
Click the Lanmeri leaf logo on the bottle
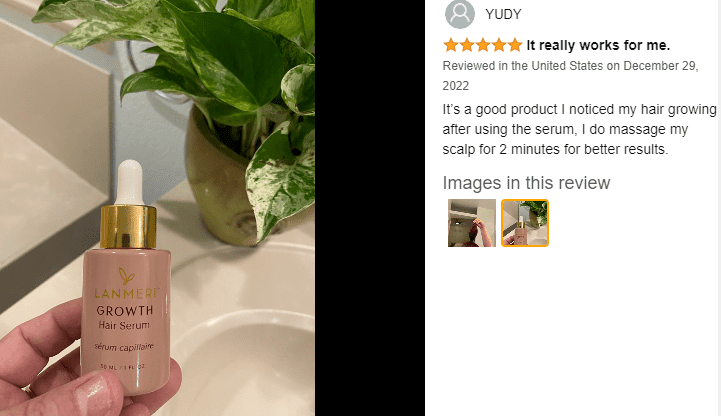tap(126, 276)
